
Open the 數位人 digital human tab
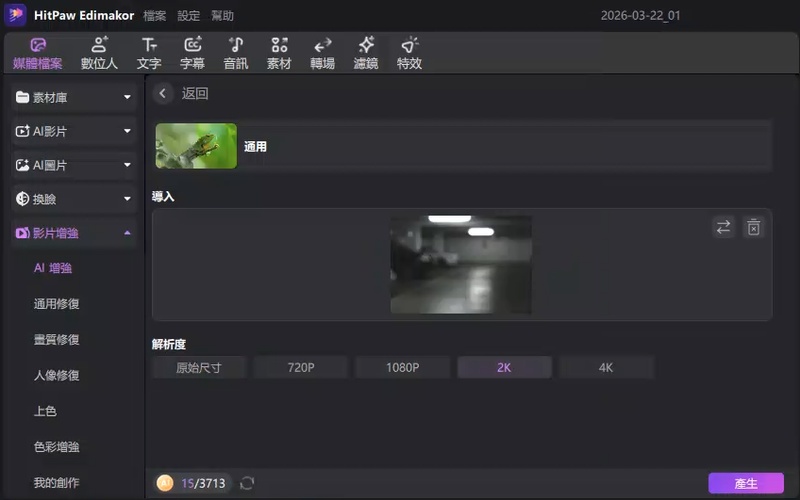99,54
